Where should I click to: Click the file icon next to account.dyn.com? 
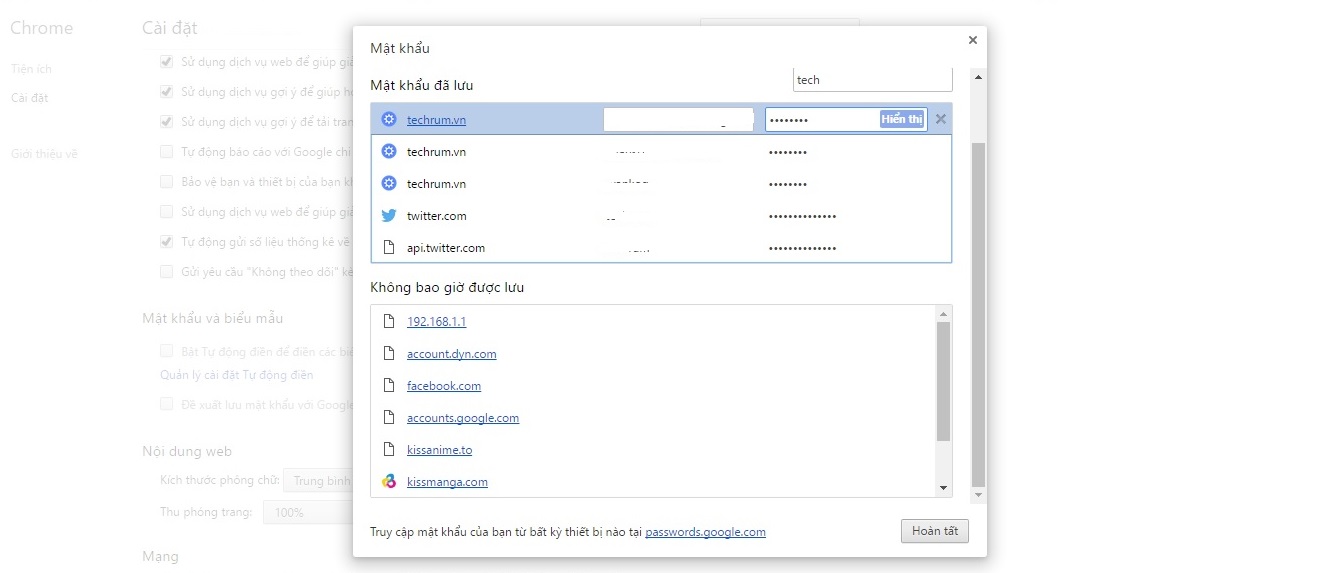(x=389, y=354)
